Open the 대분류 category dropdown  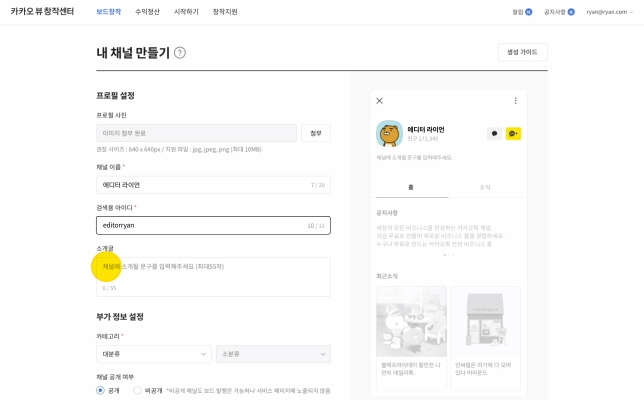click(x=154, y=354)
